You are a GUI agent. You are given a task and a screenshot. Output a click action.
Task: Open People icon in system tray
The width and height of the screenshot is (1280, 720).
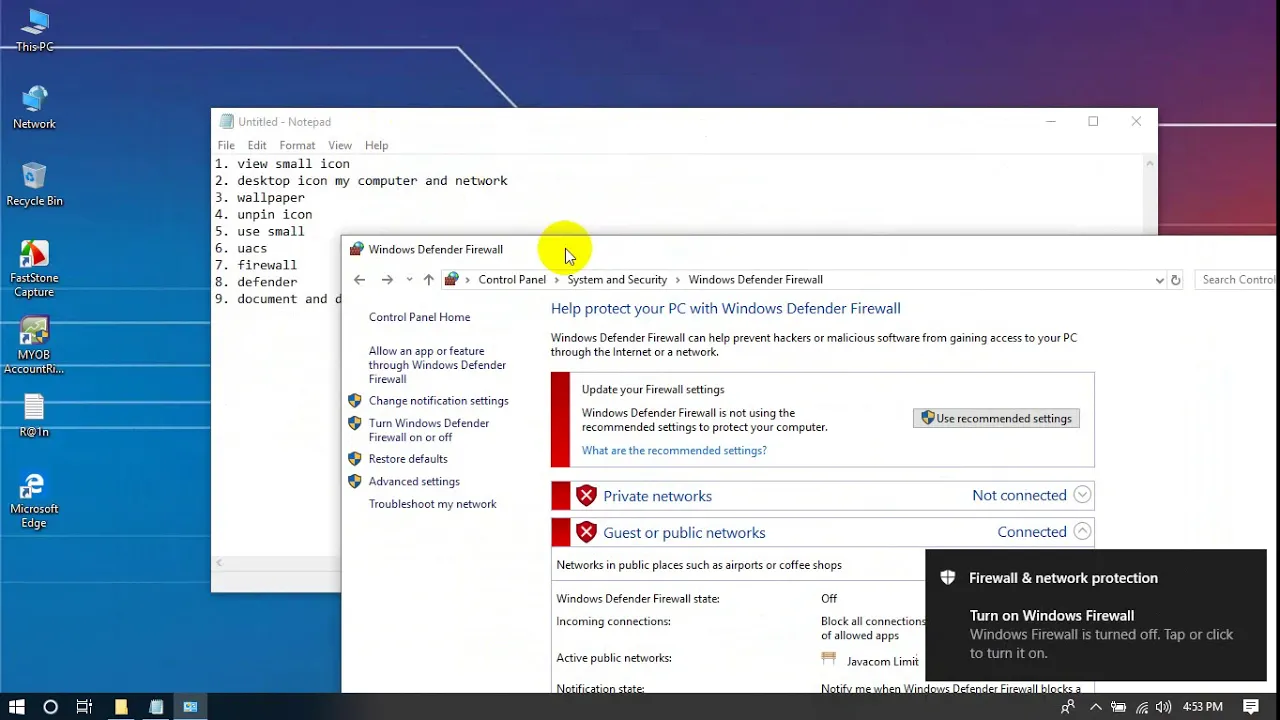1068,707
